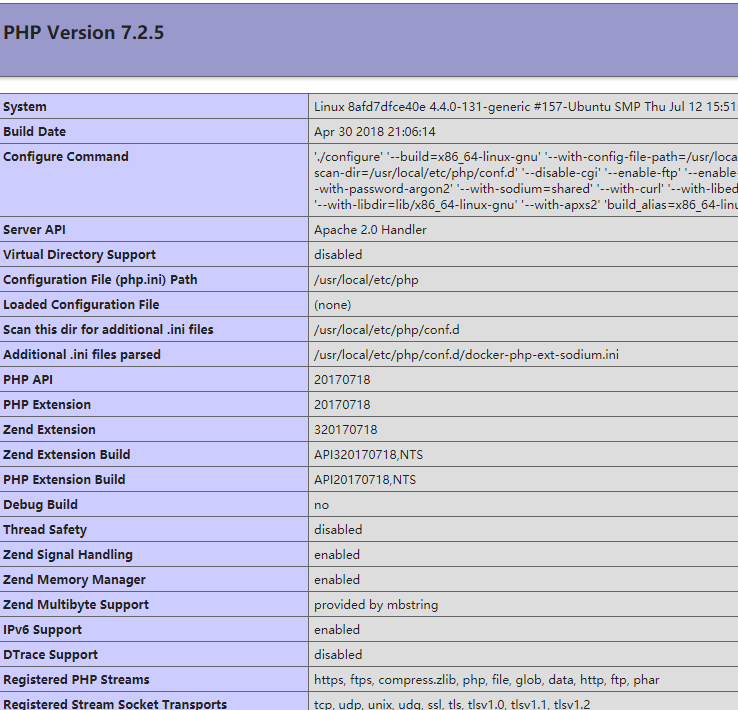Click the Virtual Directory Support label
Image resolution: width=738 pixels, height=710 pixels.
(x=79, y=255)
